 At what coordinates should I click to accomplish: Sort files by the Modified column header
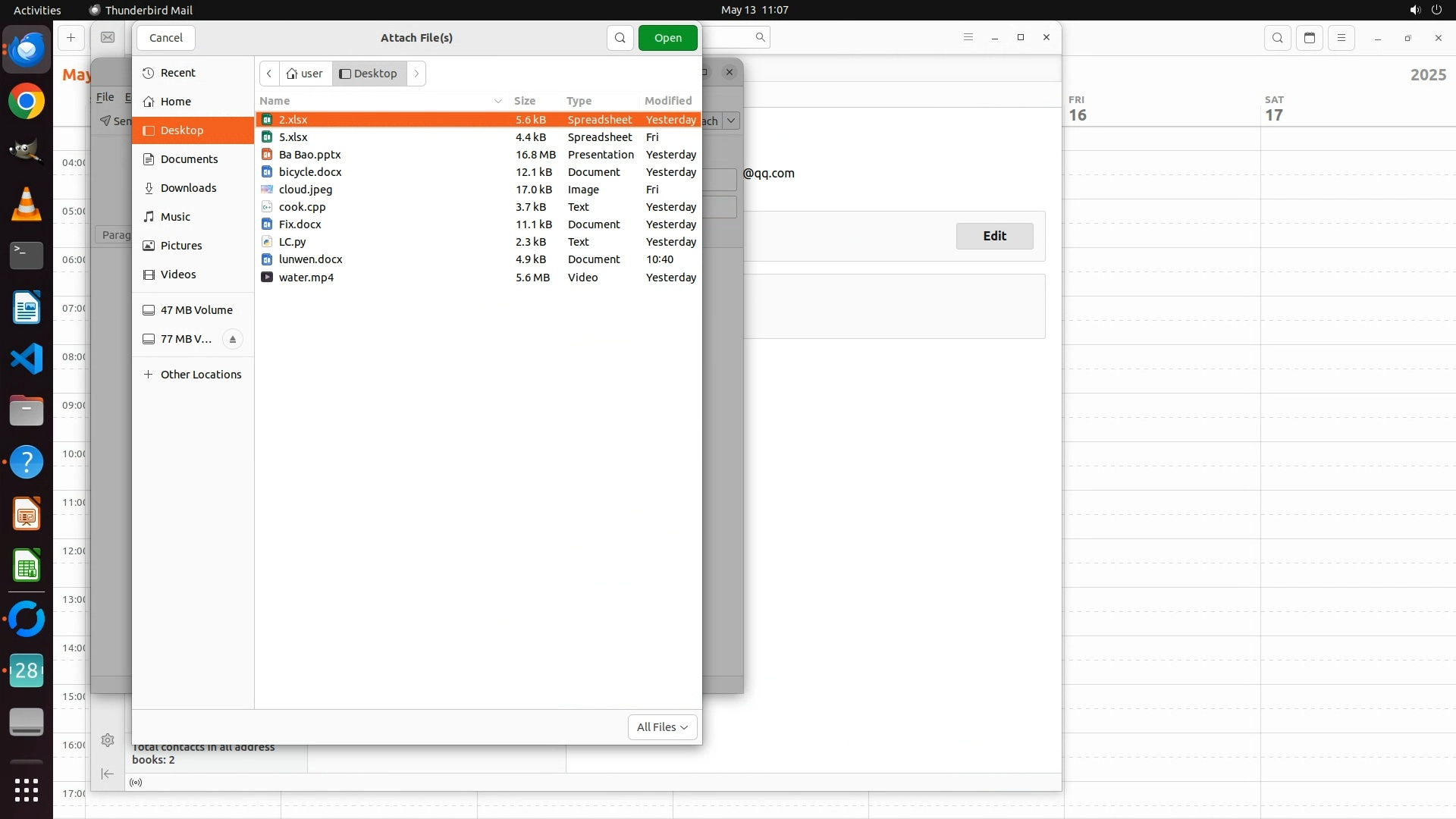tap(667, 101)
